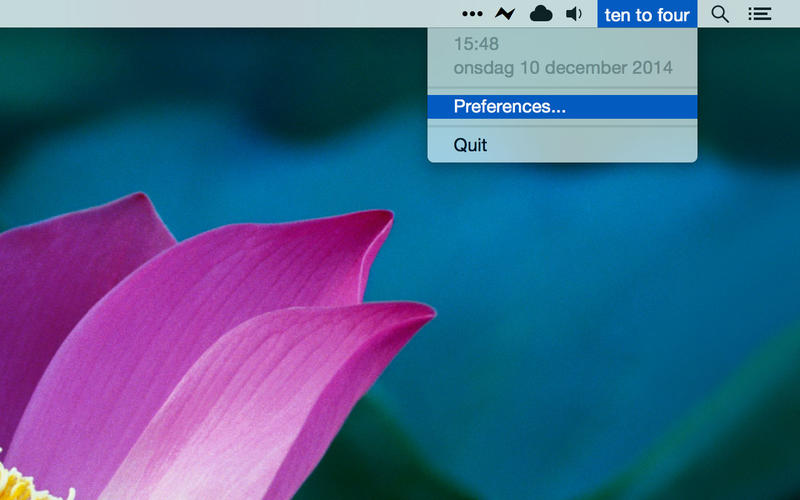Click the separator line below the date
This screenshot has width=800, height=500.
click(x=562, y=87)
